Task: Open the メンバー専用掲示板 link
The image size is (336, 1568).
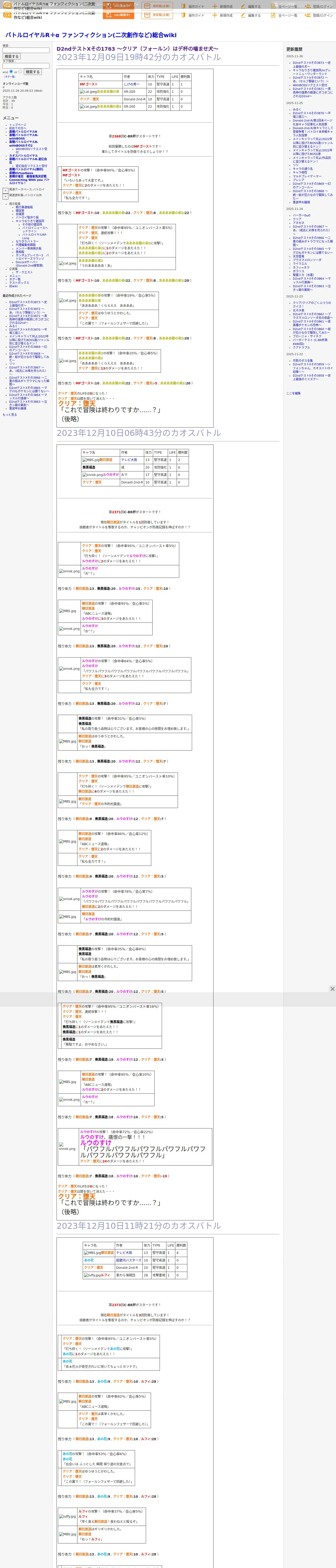Action: coord(29,248)
